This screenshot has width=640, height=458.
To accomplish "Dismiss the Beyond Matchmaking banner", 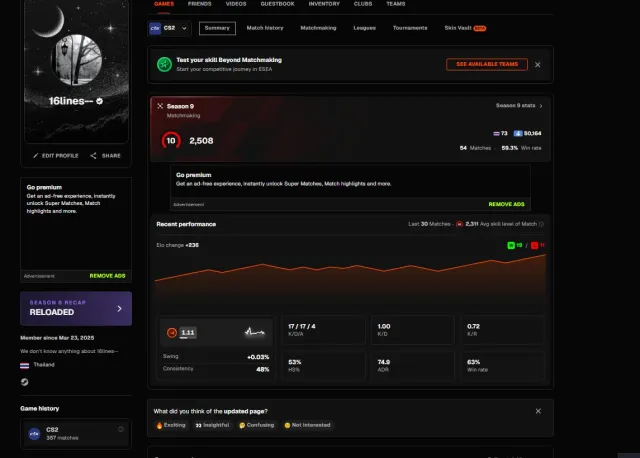I will (538, 65).
